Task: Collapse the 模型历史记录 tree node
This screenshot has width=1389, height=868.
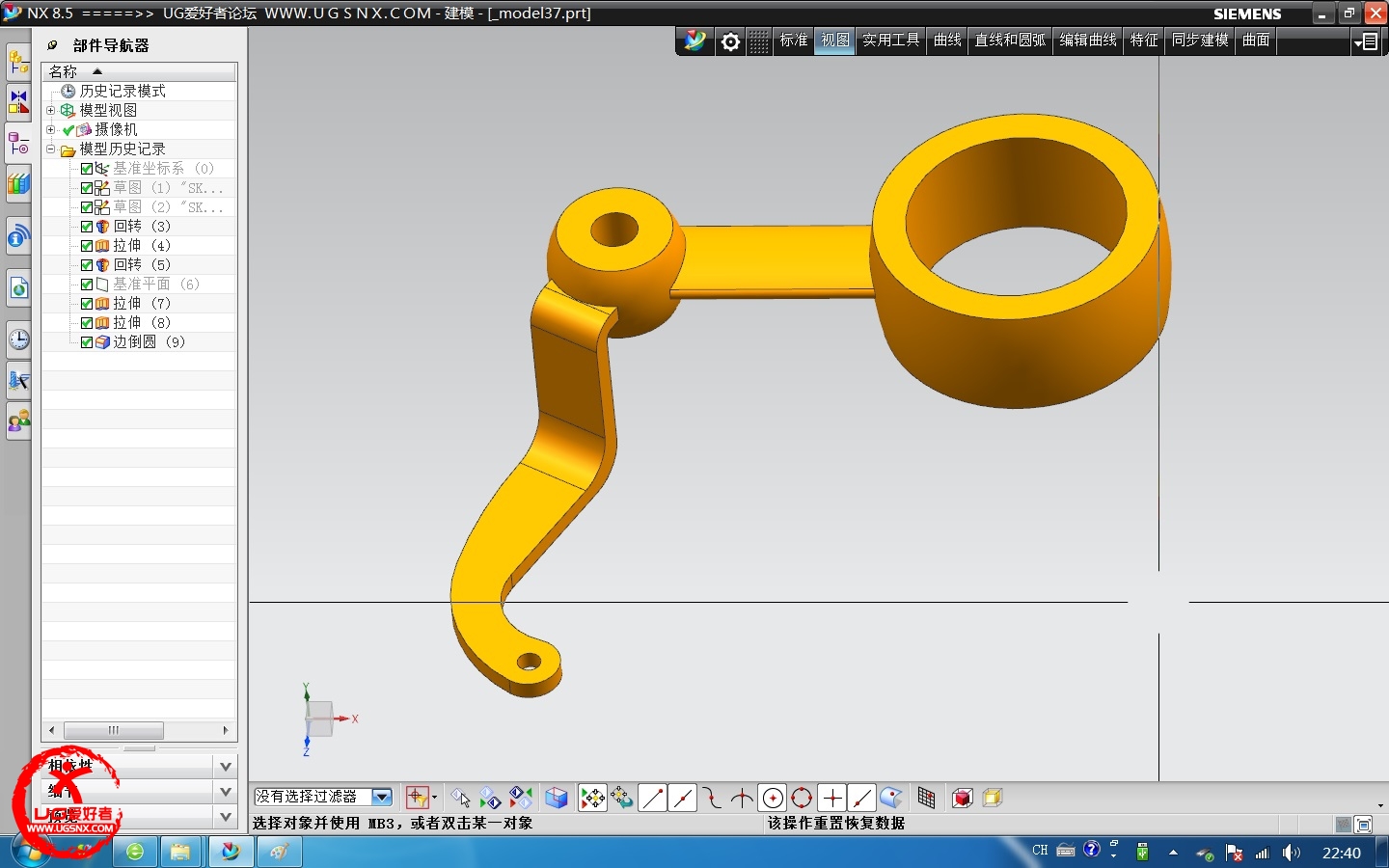Action: point(50,149)
